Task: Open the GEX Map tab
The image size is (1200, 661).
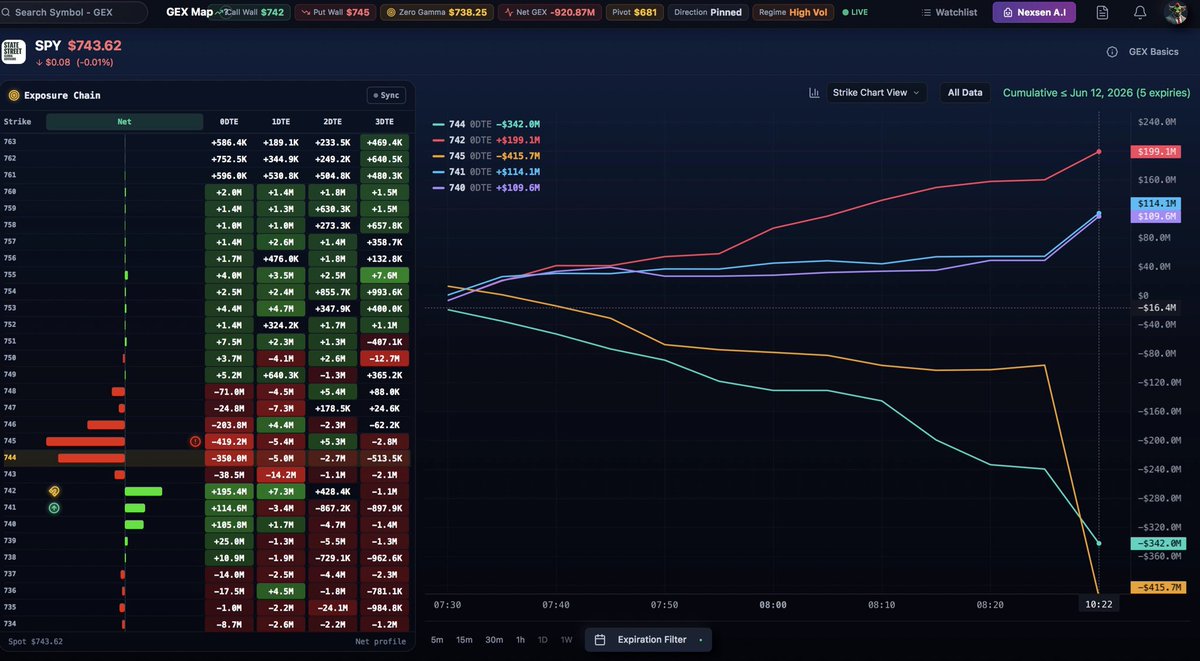Action: coord(187,12)
